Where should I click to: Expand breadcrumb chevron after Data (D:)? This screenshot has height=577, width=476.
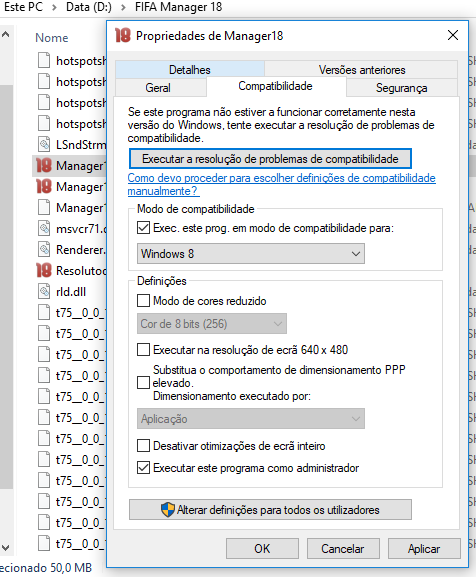[124, 7]
